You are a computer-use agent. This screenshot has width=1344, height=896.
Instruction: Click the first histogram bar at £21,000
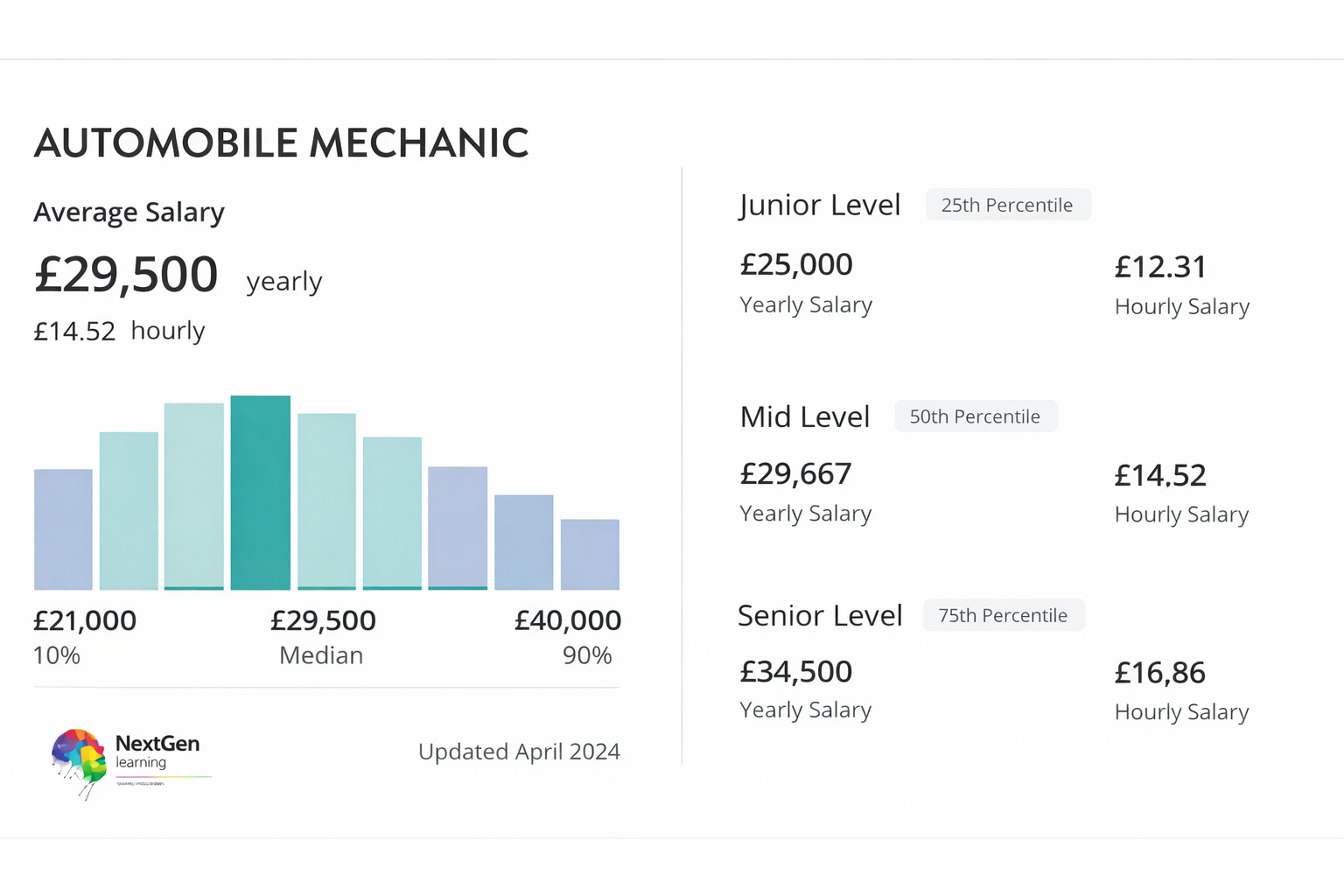(63, 529)
